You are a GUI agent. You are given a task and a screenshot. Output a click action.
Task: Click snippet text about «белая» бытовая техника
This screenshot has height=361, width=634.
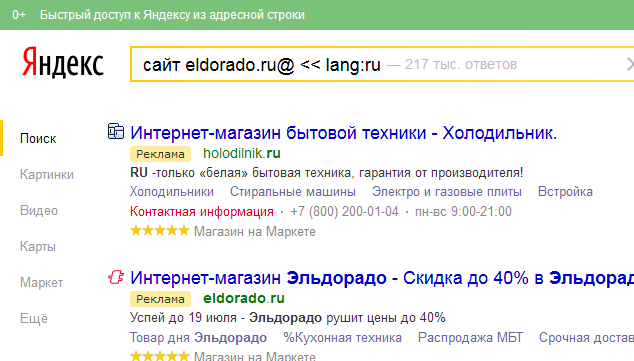pos(327,173)
